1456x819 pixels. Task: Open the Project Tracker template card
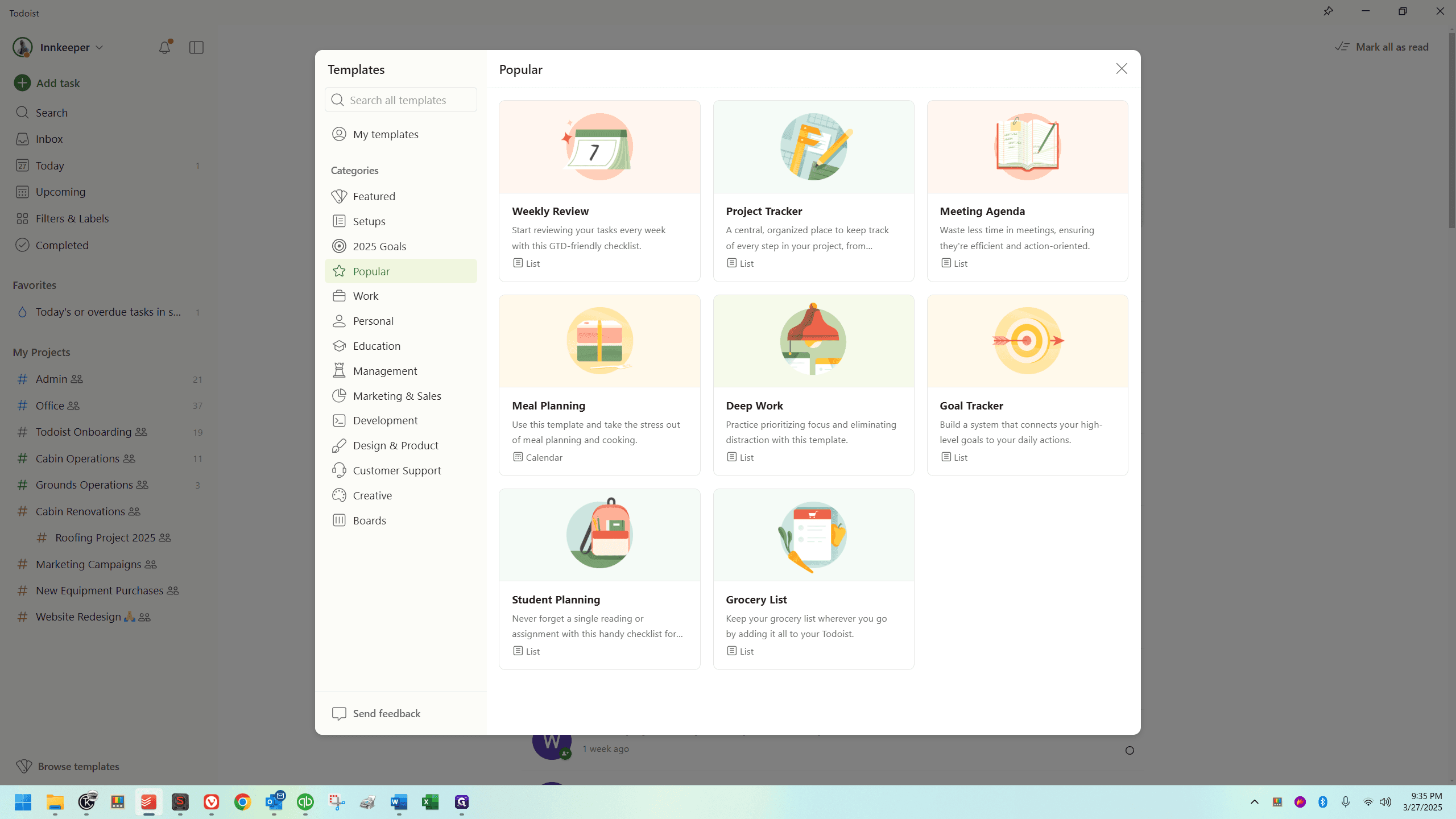click(813, 191)
